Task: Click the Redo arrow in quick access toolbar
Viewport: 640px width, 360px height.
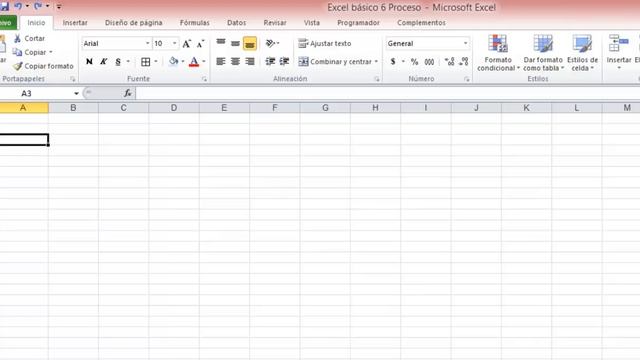Action: point(38,6)
